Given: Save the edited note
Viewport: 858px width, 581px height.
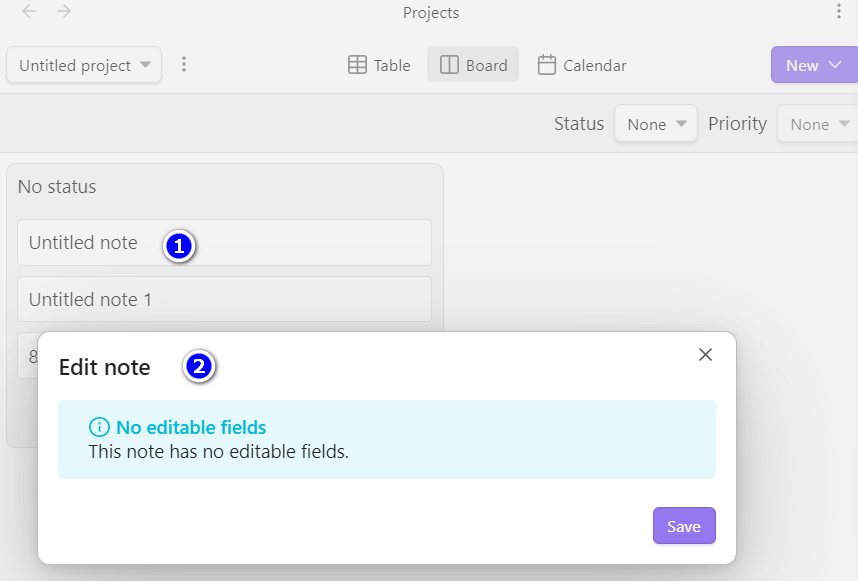Looking at the screenshot, I should coord(684,525).
